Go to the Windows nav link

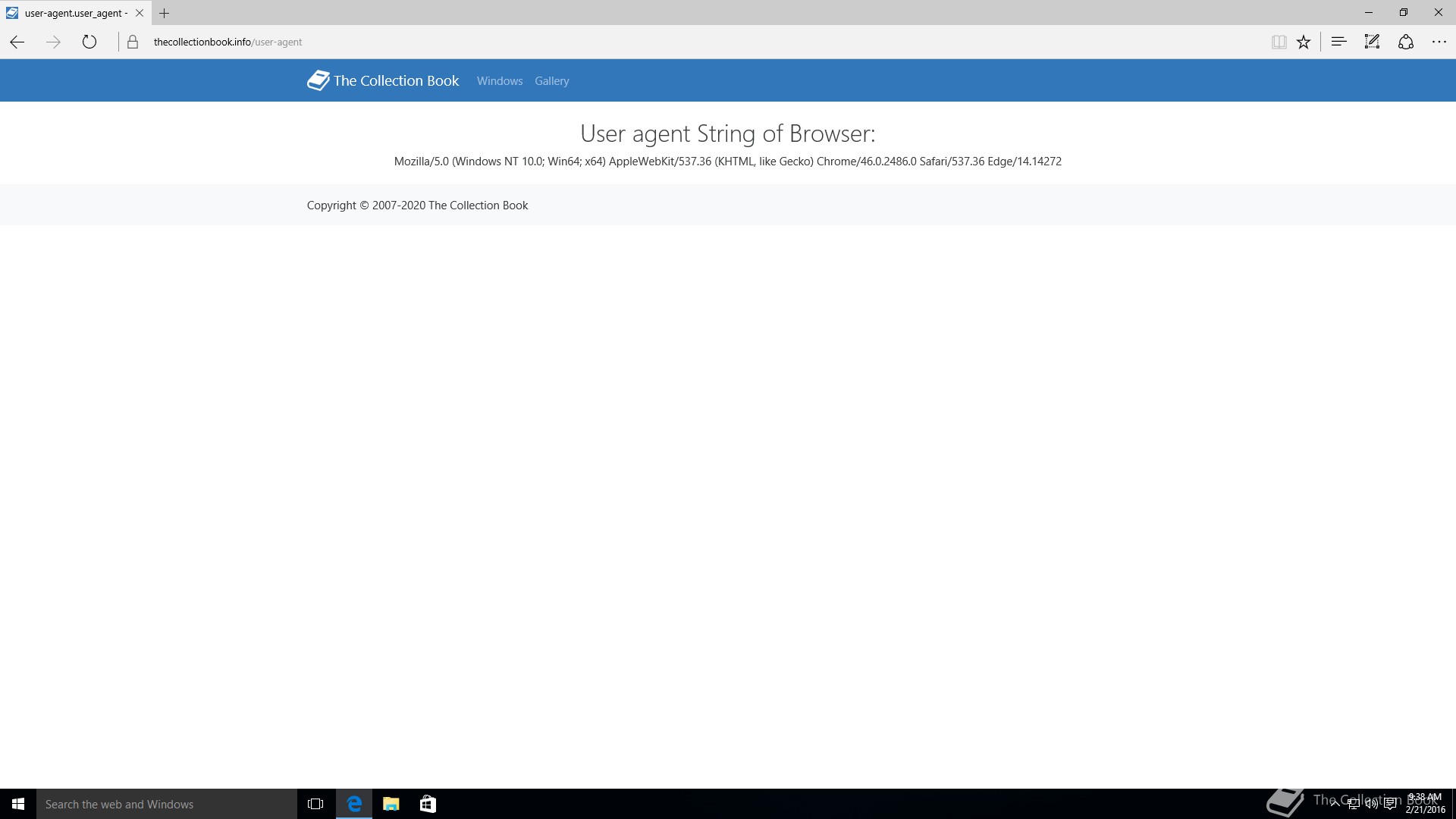500,81
